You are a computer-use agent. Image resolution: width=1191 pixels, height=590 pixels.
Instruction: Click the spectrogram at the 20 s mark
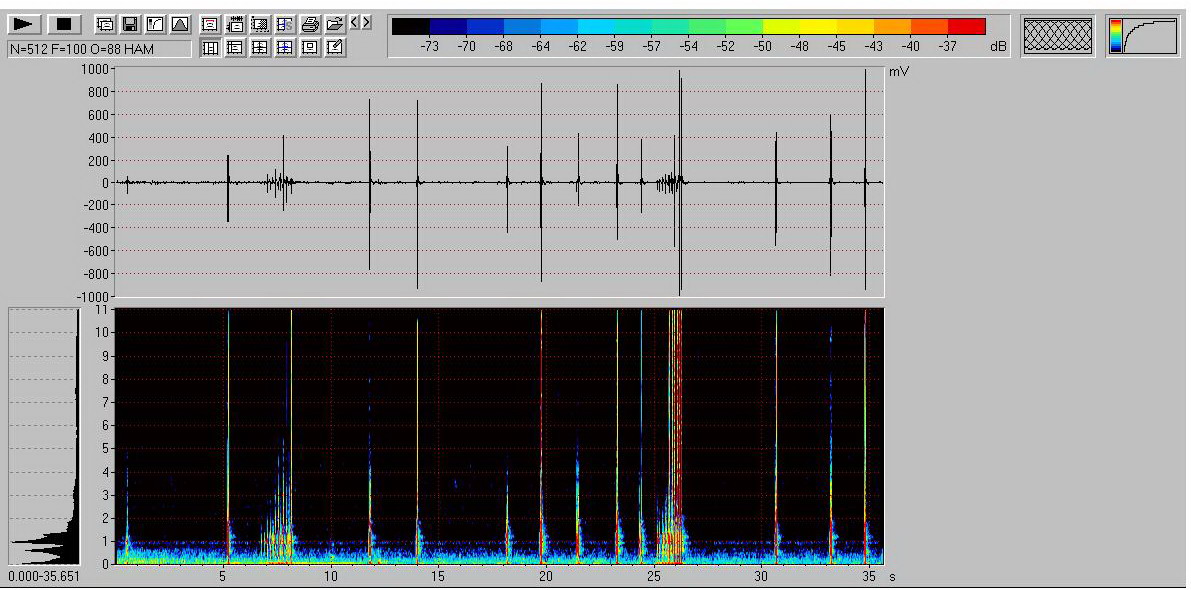click(545, 436)
